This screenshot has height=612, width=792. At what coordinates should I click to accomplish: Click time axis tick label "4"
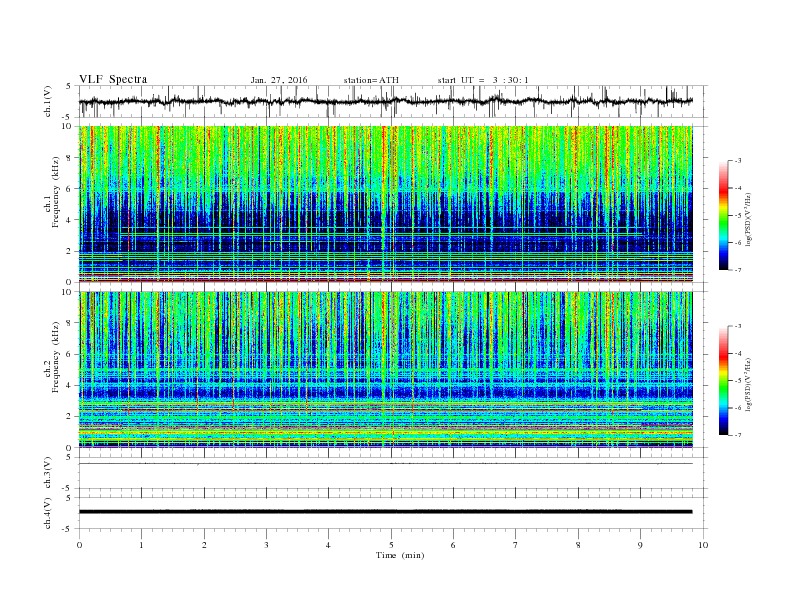coord(328,545)
